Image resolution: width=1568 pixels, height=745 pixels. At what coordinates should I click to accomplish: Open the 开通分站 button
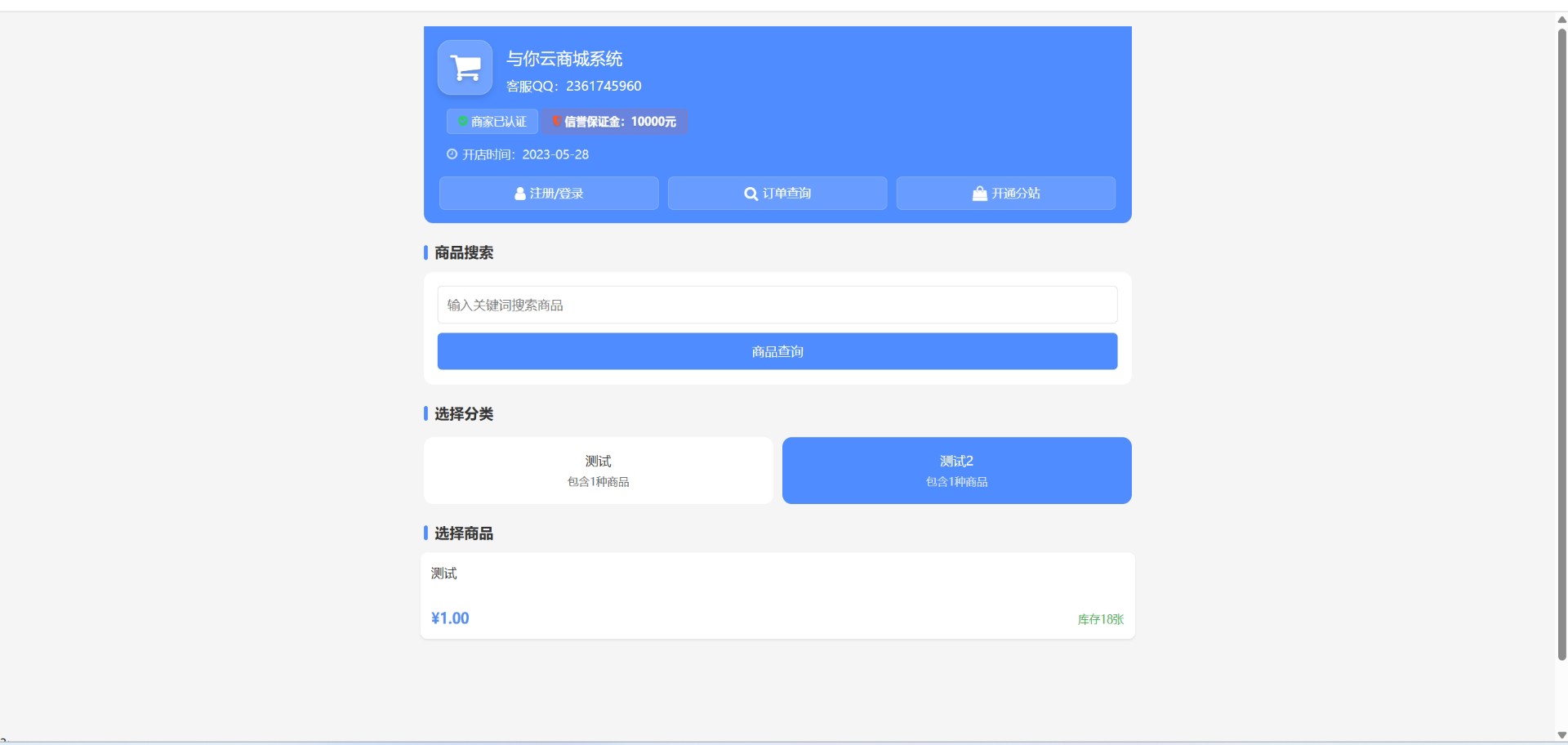[1006, 194]
